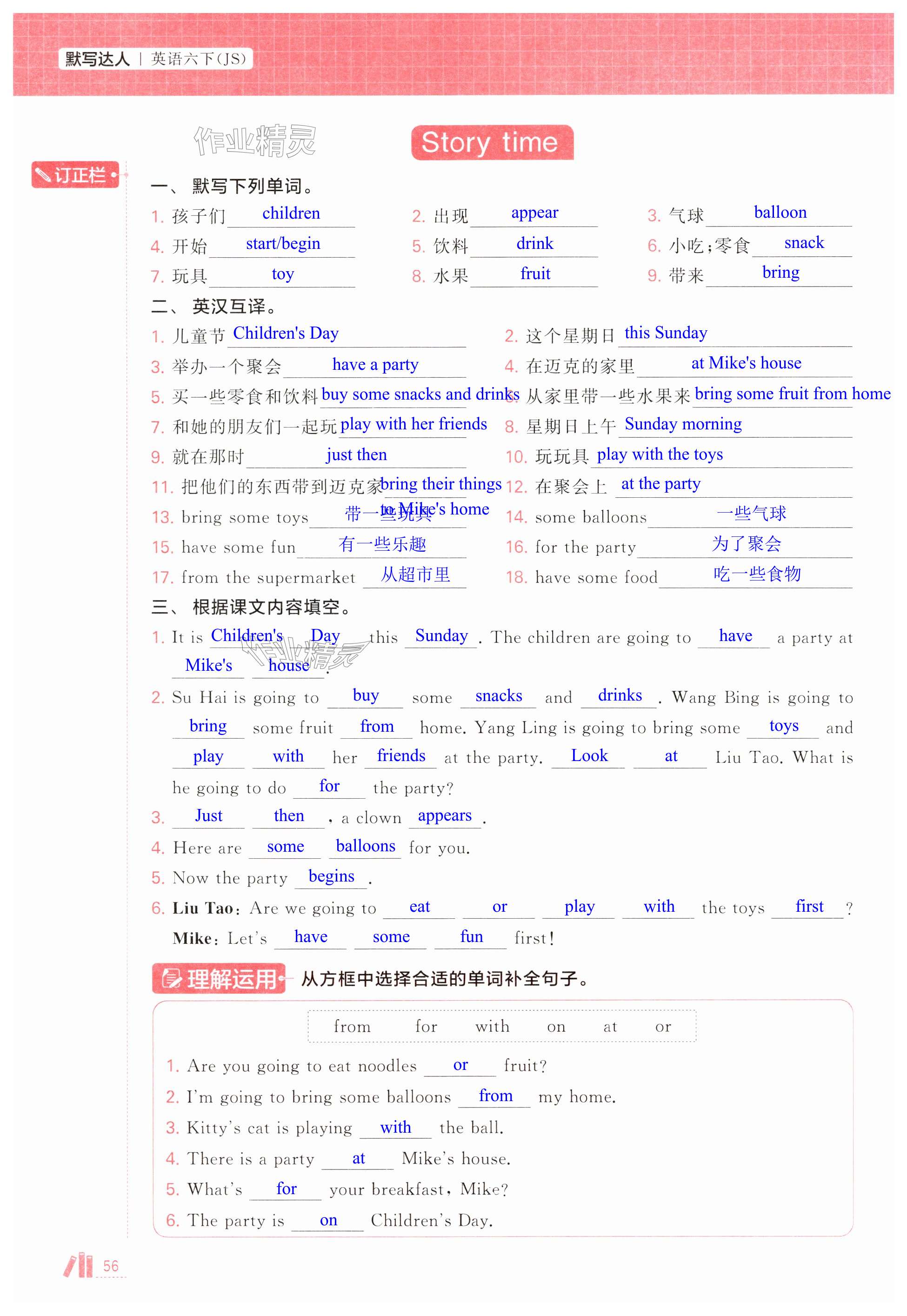Click the 订正栏 label tag
Screen dimensions: 907x1316
click(x=80, y=175)
